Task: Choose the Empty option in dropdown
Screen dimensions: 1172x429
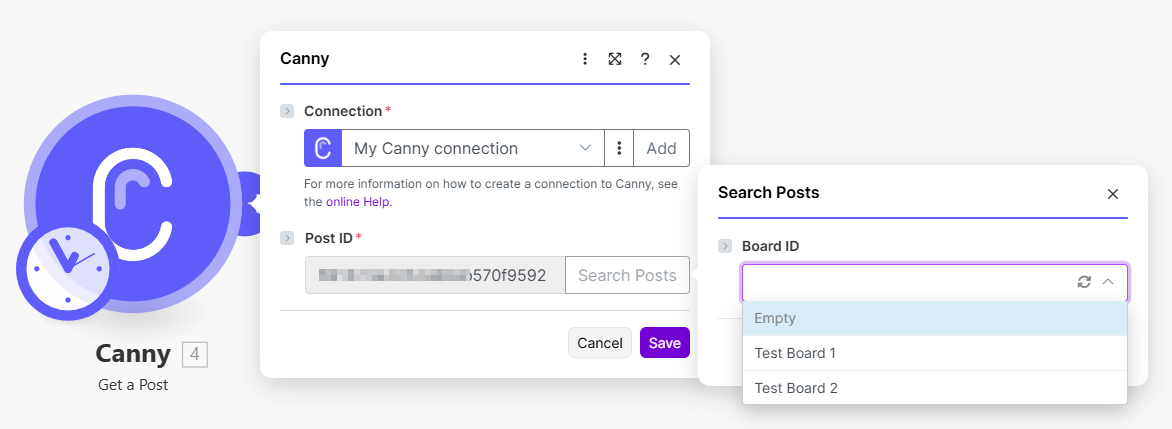Action: [x=775, y=318]
